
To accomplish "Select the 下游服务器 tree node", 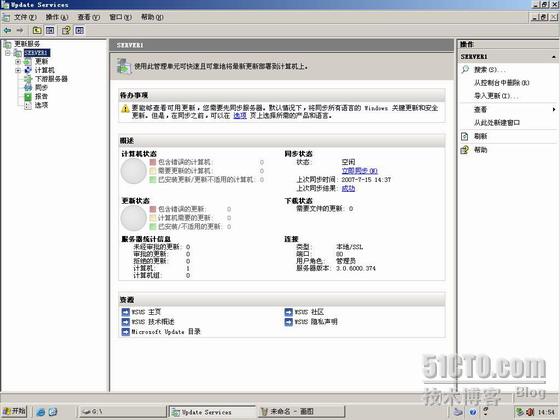I will click(51, 79).
